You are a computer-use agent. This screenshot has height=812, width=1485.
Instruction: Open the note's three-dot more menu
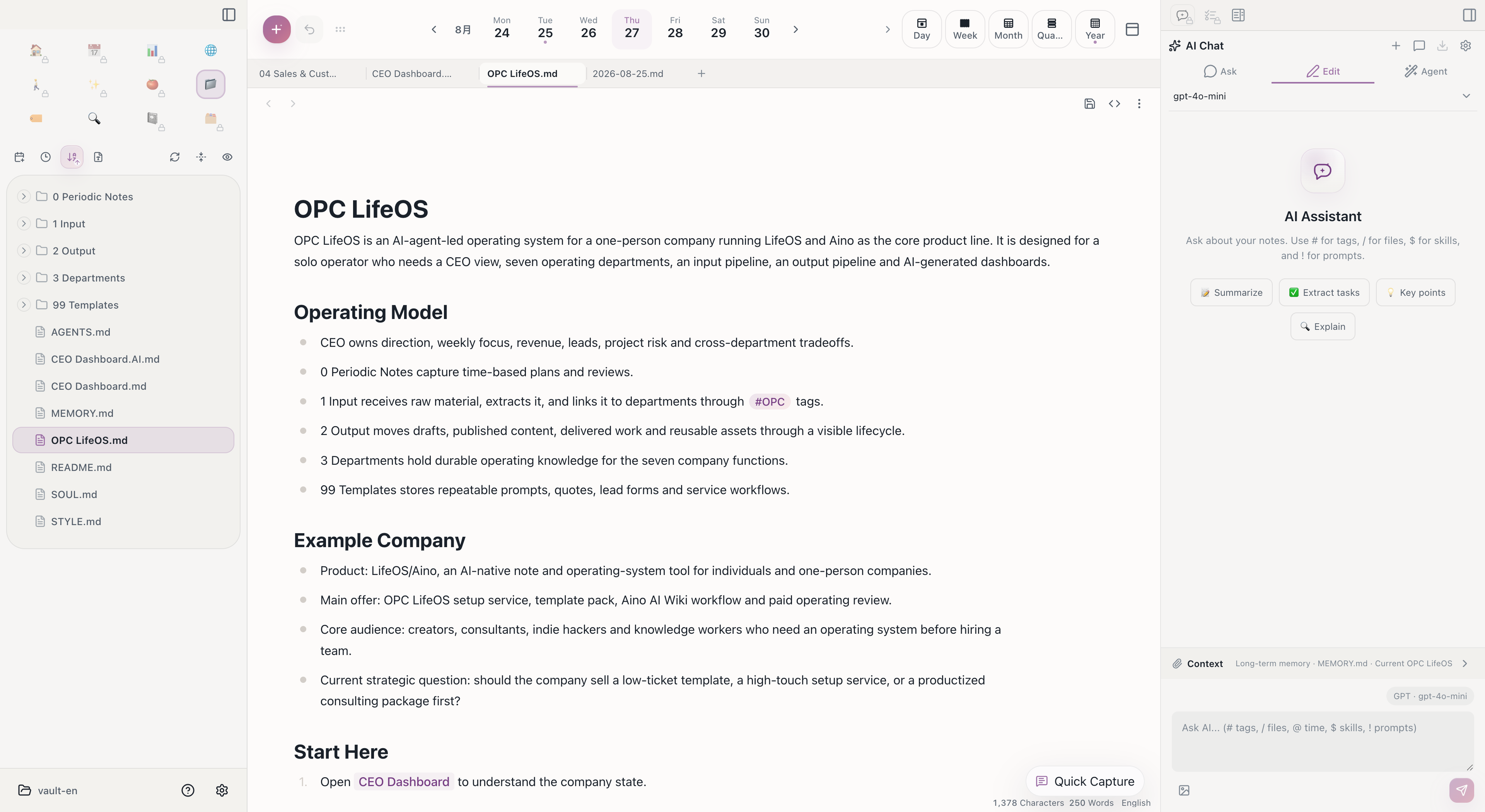[1139, 104]
